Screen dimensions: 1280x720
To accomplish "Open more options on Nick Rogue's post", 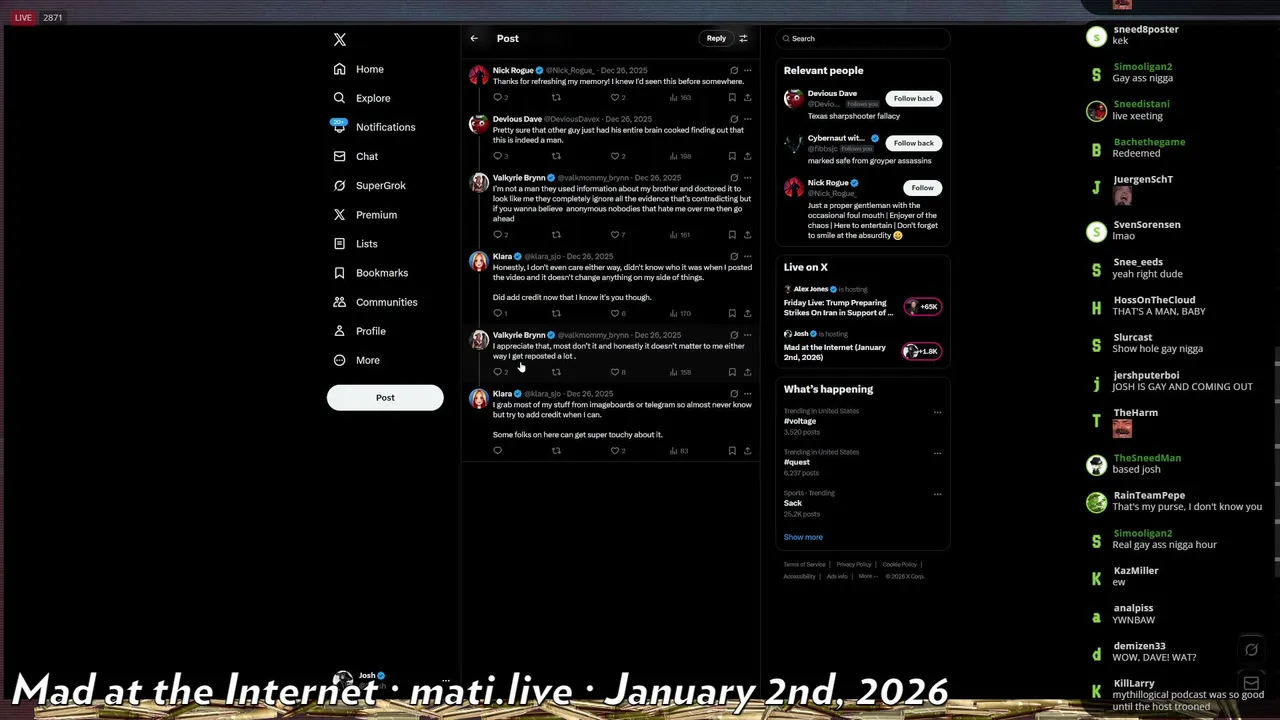I will [747, 71].
